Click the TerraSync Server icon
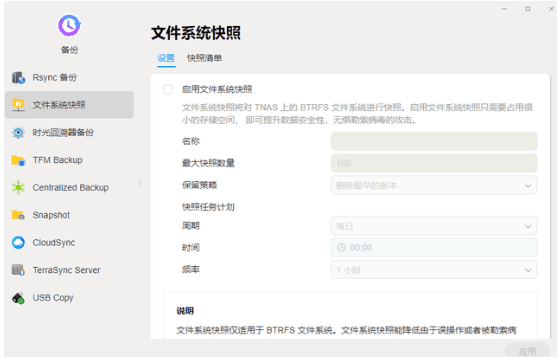Image resolution: width=559 pixels, height=364 pixels. pyautogui.click(x=18, y=270)
